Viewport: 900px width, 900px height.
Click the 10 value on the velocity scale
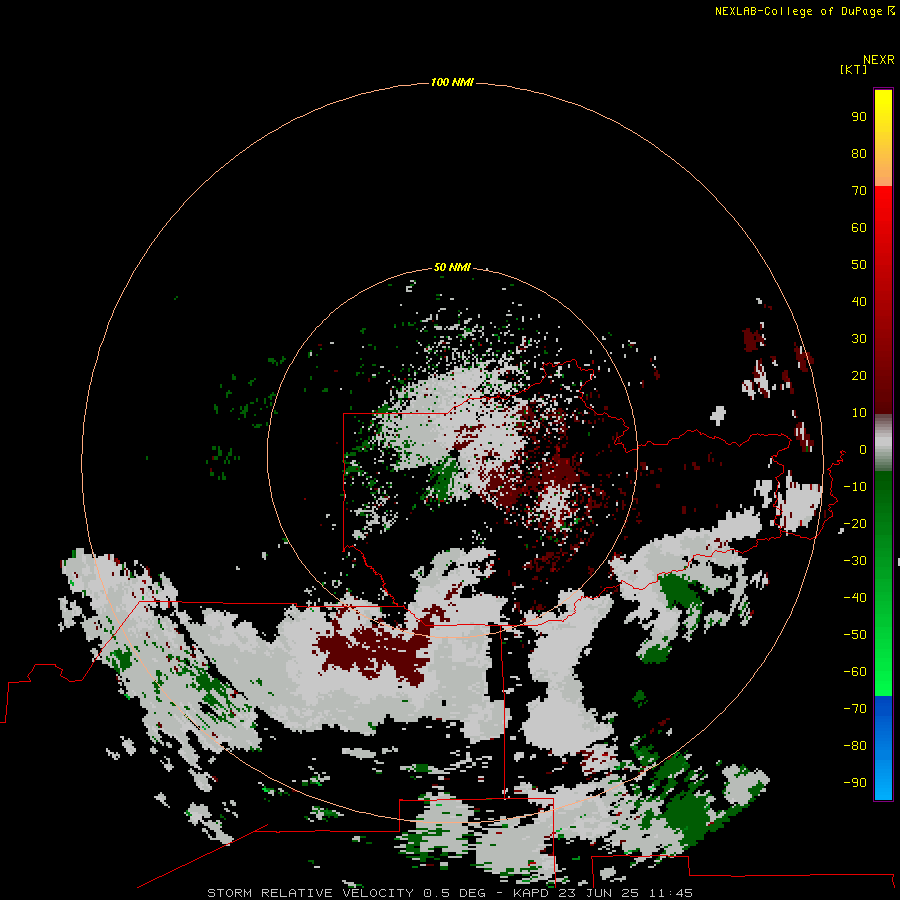pyautogui.click(x=859, y=413)
